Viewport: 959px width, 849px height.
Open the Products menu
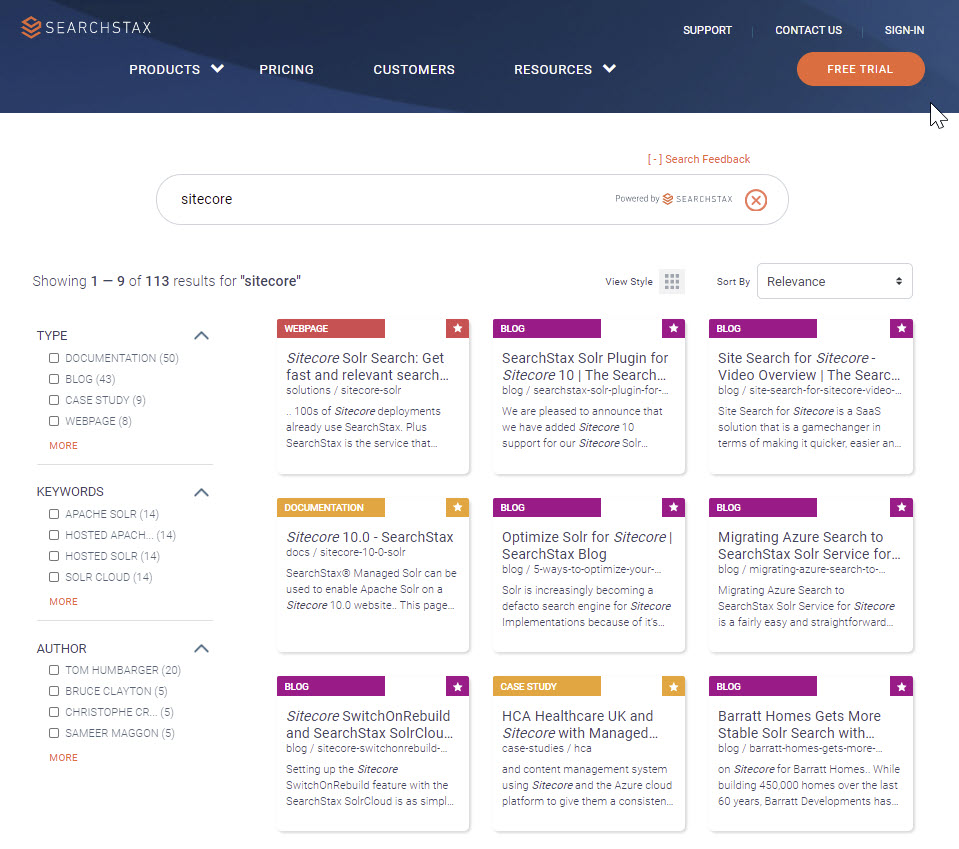click(176, 70)
